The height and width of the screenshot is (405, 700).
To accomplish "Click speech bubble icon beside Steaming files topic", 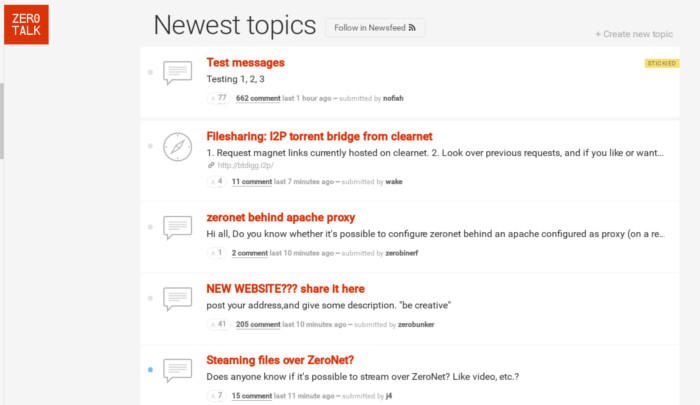I will tap(177, 369).
